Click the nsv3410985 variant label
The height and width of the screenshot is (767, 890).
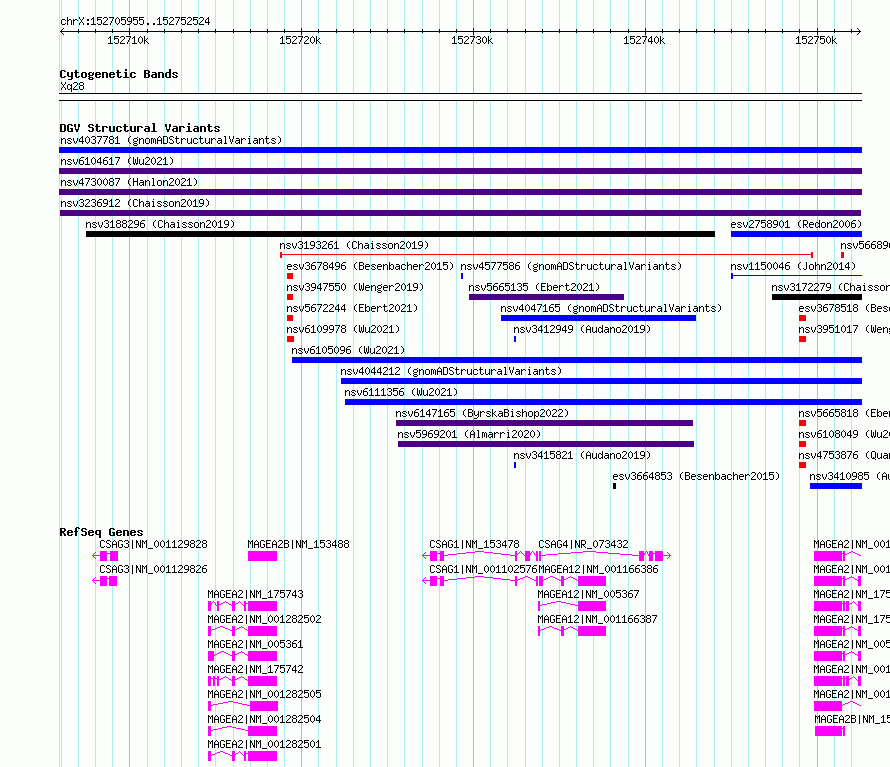point(849,476)
